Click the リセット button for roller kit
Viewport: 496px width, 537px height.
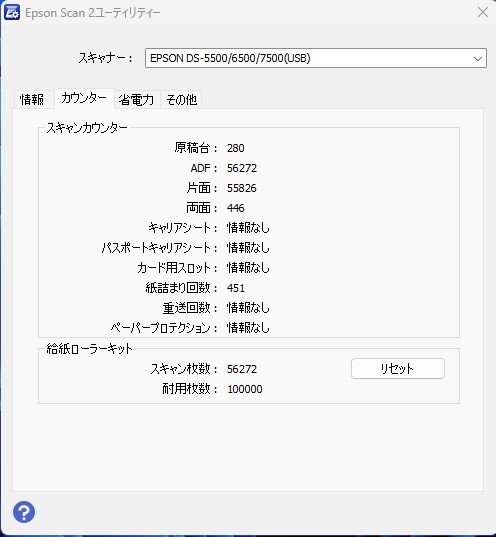(398, 369)
